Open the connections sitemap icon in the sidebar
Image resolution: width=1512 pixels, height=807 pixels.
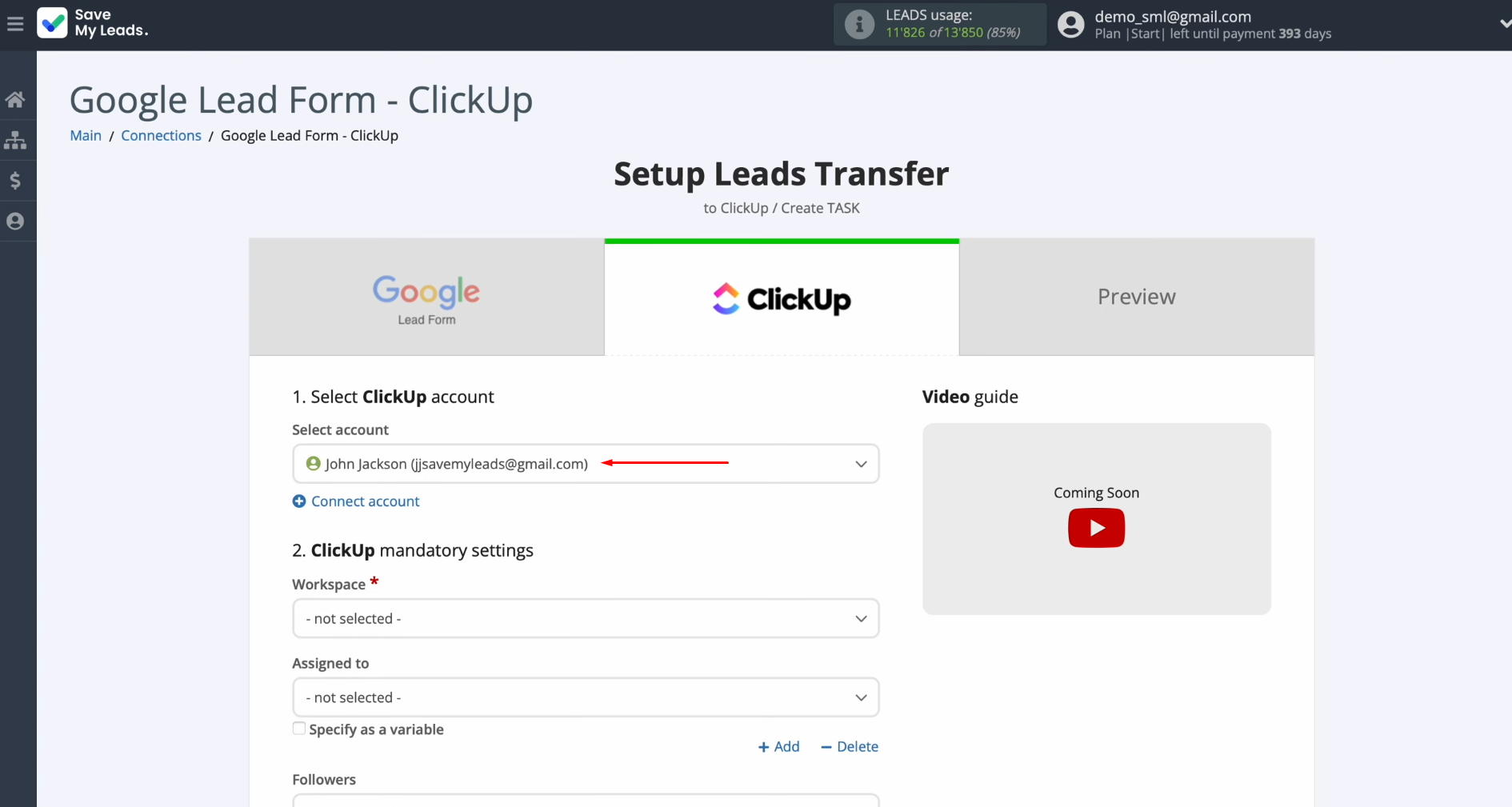coord(15,140)
